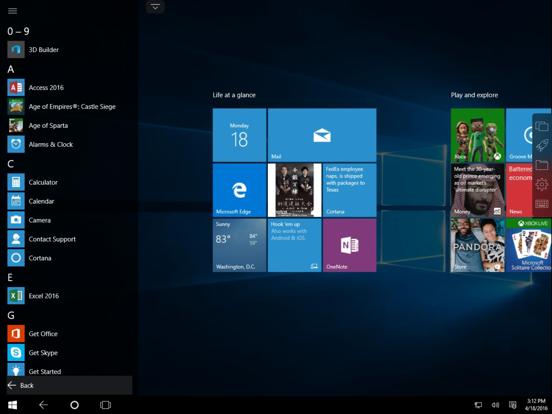The image size is (552, 414).
Task: Open the OneNote tile
Action: coord(350,245)
